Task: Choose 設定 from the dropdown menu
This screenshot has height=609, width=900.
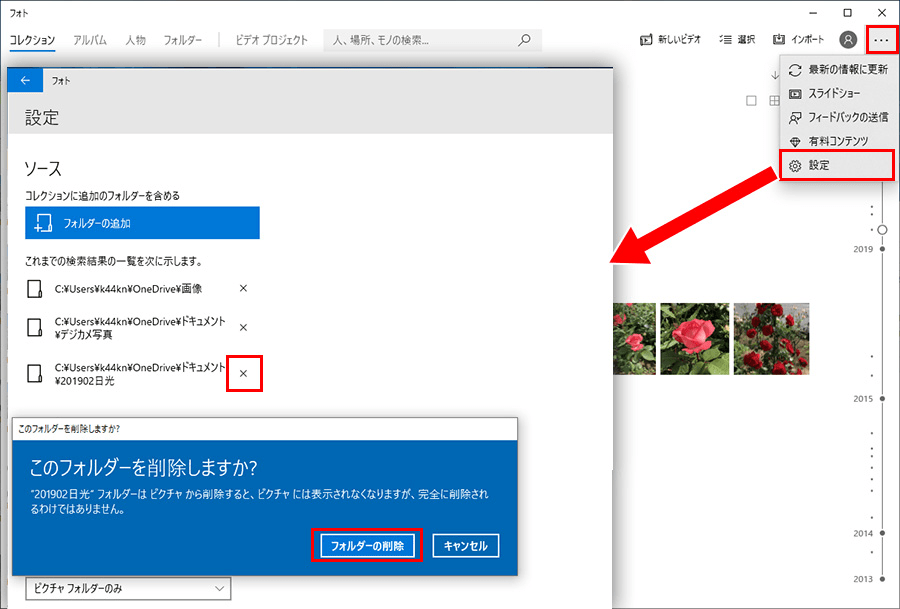Action: click(x=836, y=165)
